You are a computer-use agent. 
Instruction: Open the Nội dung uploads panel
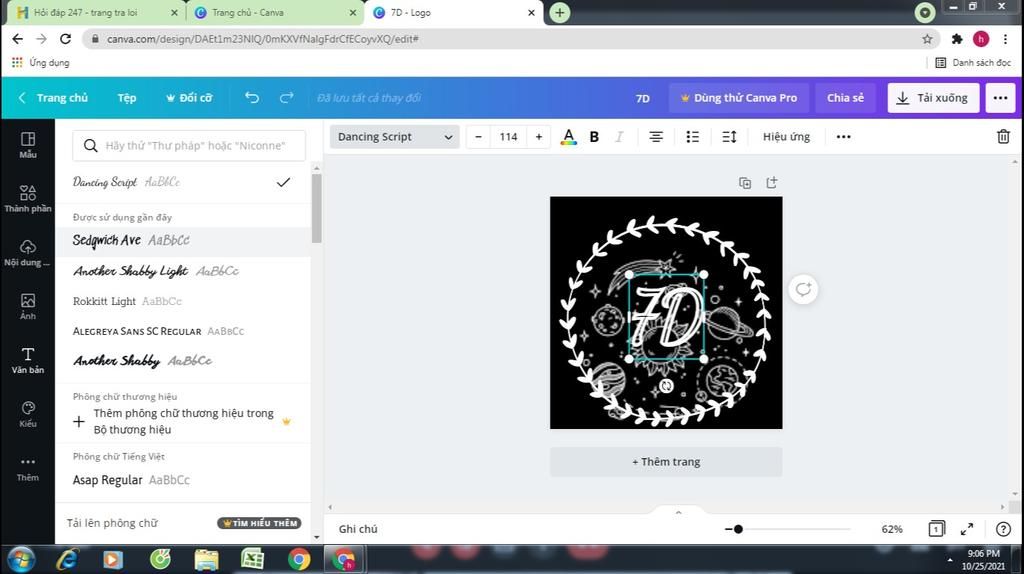(x=27, y=253)
